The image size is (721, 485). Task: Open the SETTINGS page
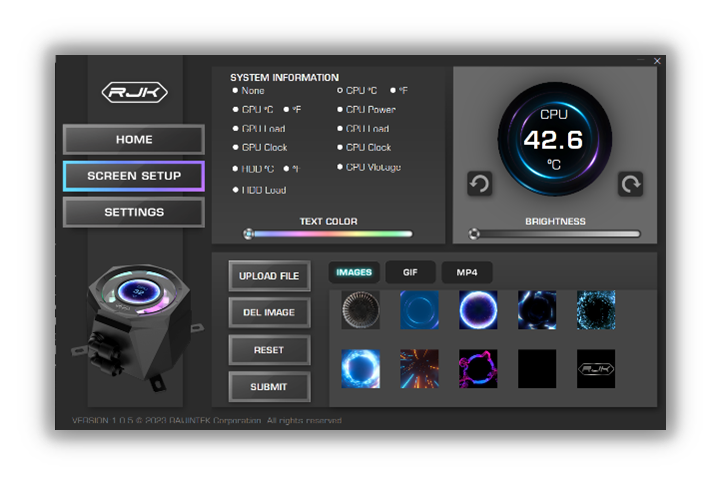point(134,212)
